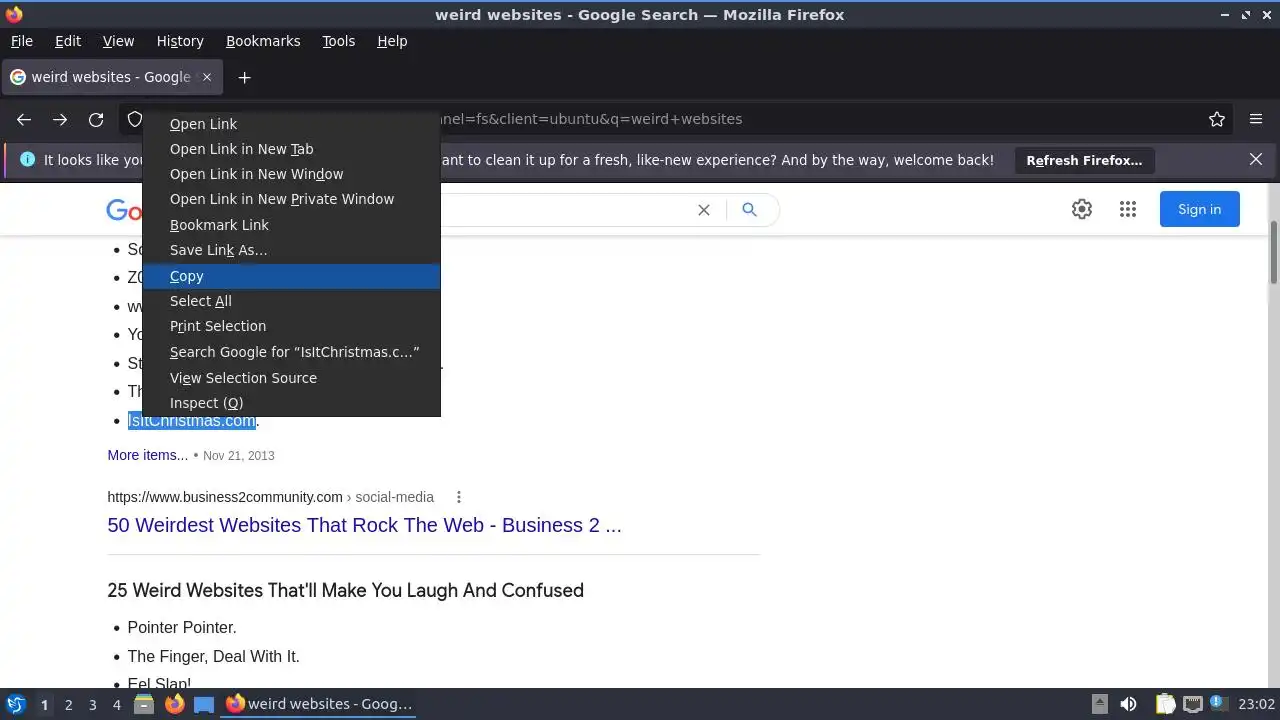Click the update notifier tray icon
Viewport: 1280px width, 720px height.
1220,704
